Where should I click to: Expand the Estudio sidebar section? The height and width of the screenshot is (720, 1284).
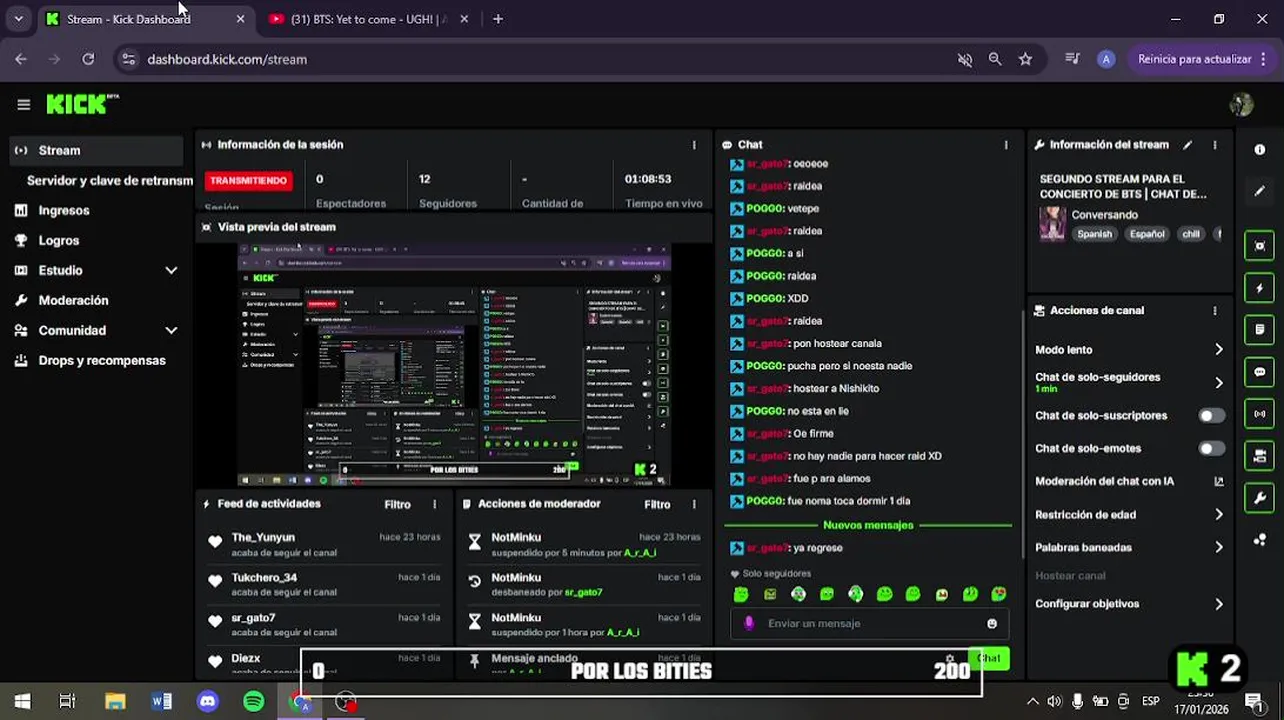[x=171, y=270]
